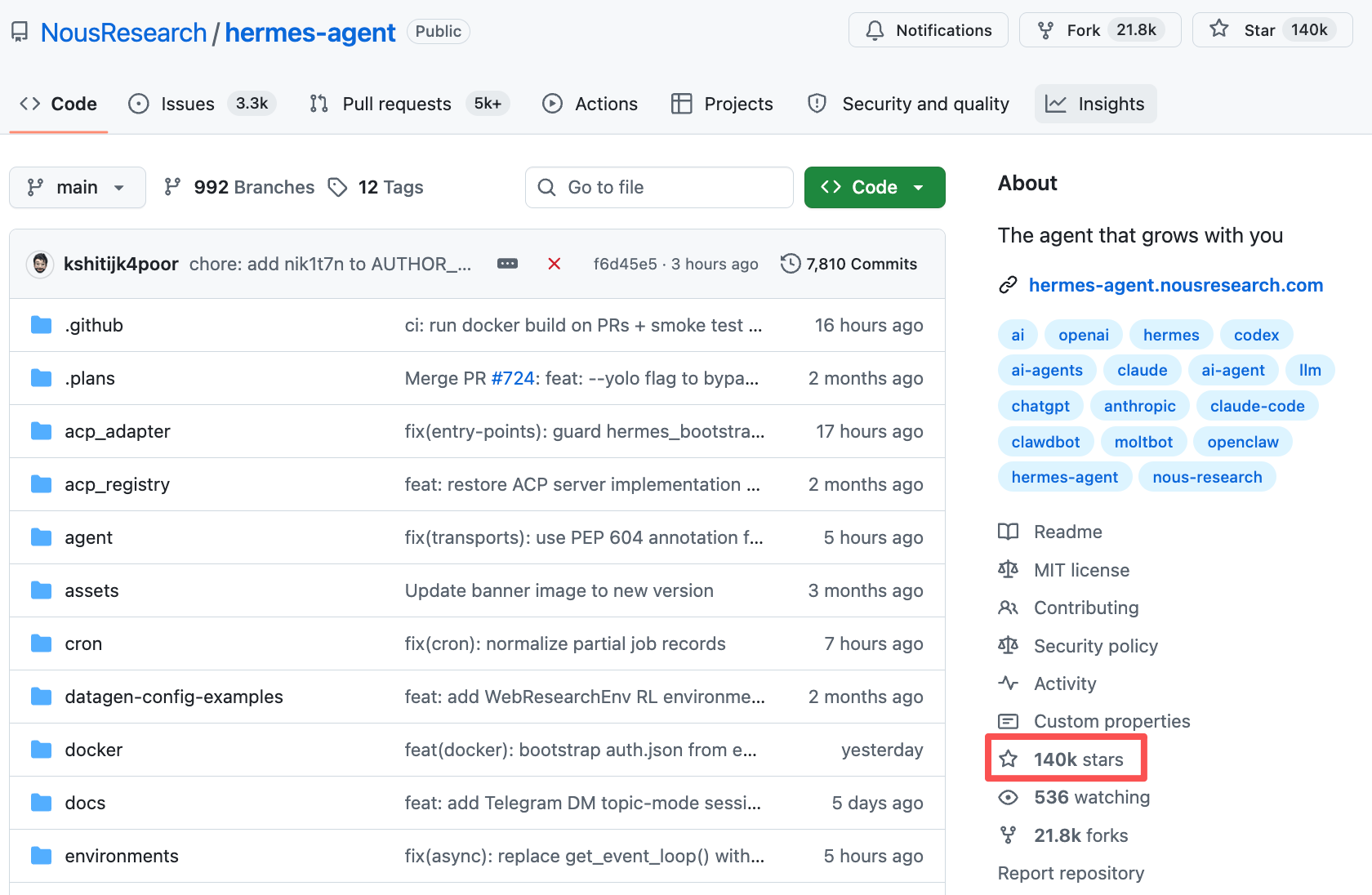Open the Code tab
1372x895 pixels.
pos(58,104)
